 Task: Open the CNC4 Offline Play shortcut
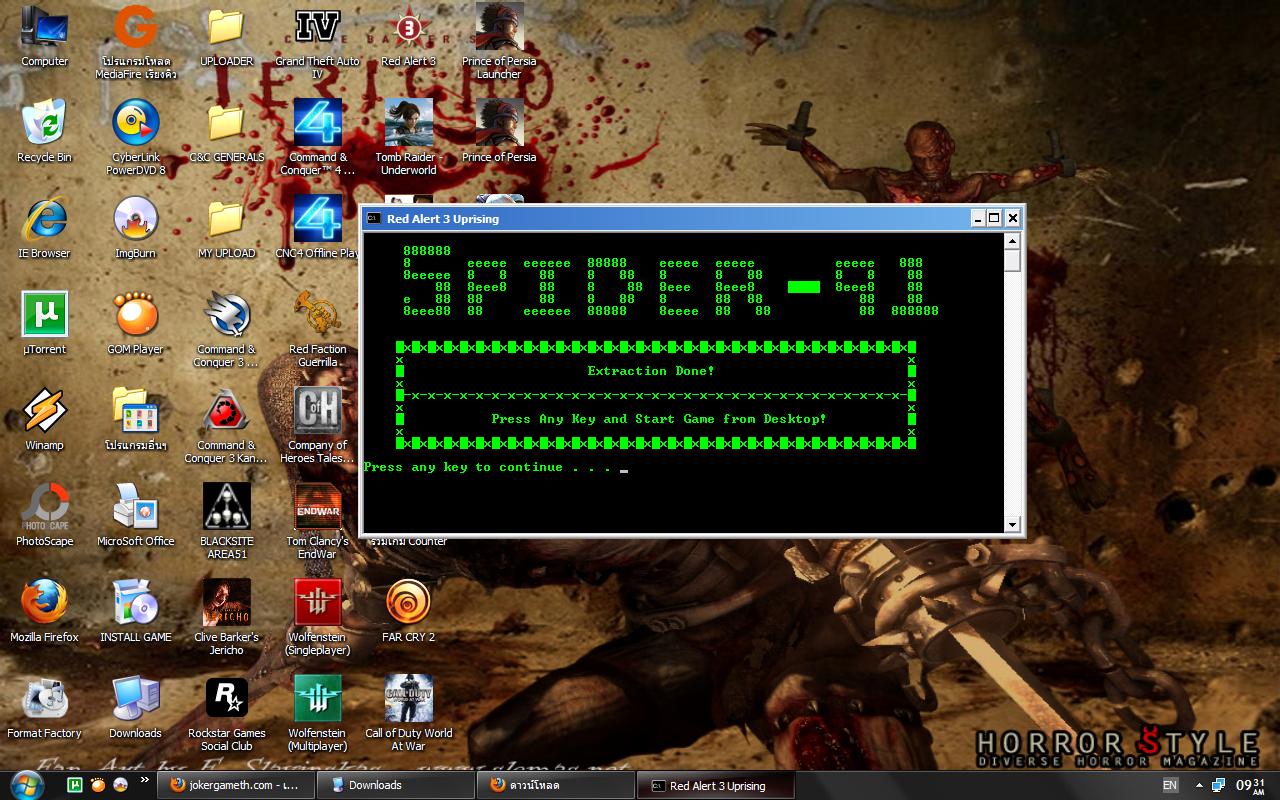tap(318, 227)
